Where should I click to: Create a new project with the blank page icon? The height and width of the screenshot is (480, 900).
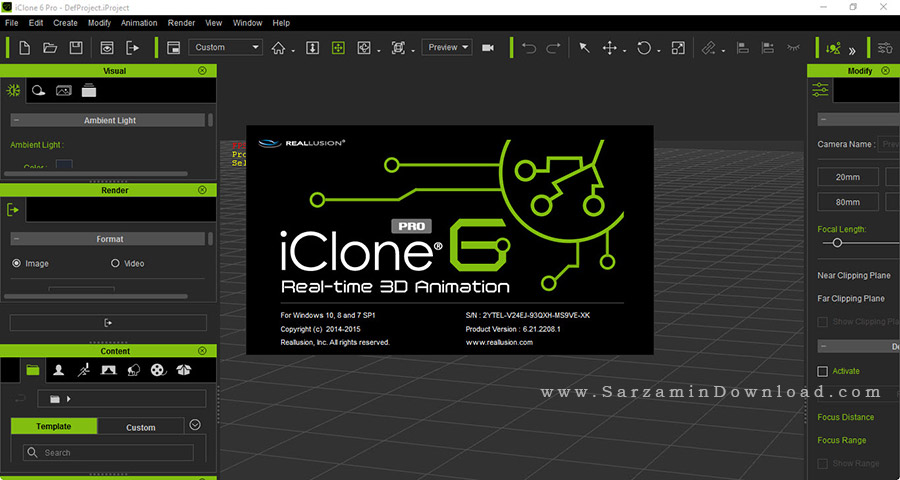coord(24,48)
